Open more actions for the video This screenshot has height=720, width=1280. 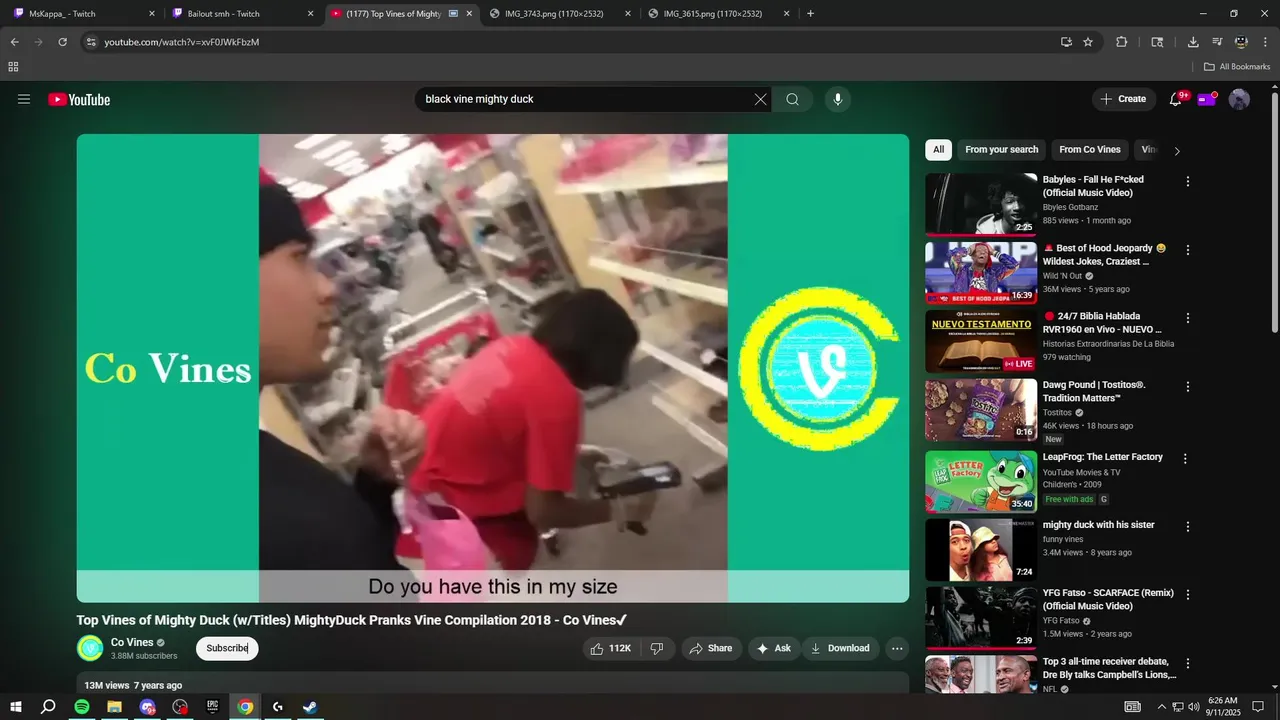click(897, 648)
